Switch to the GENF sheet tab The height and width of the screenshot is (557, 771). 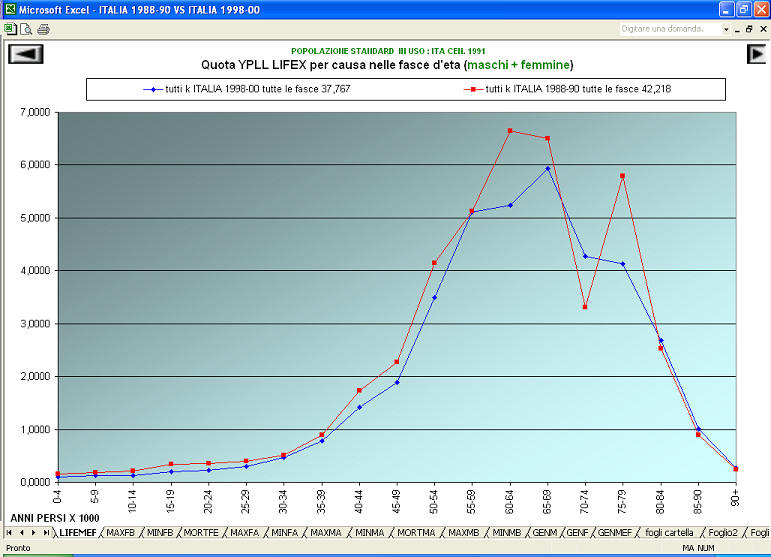[x=577, y=532]
